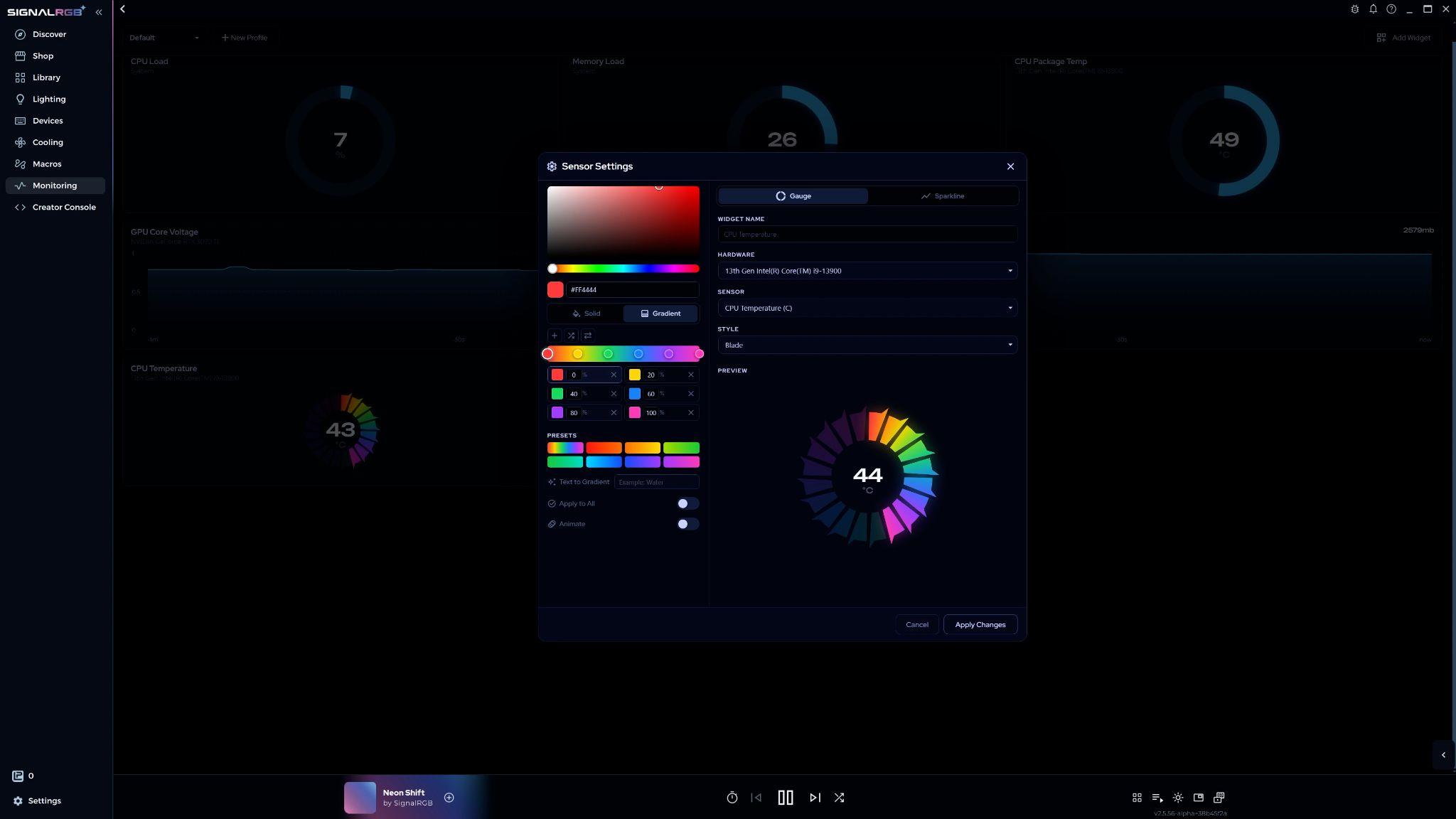
Task: Remove the 100% pink gradient stop
Action: click(x=690, y=413)
